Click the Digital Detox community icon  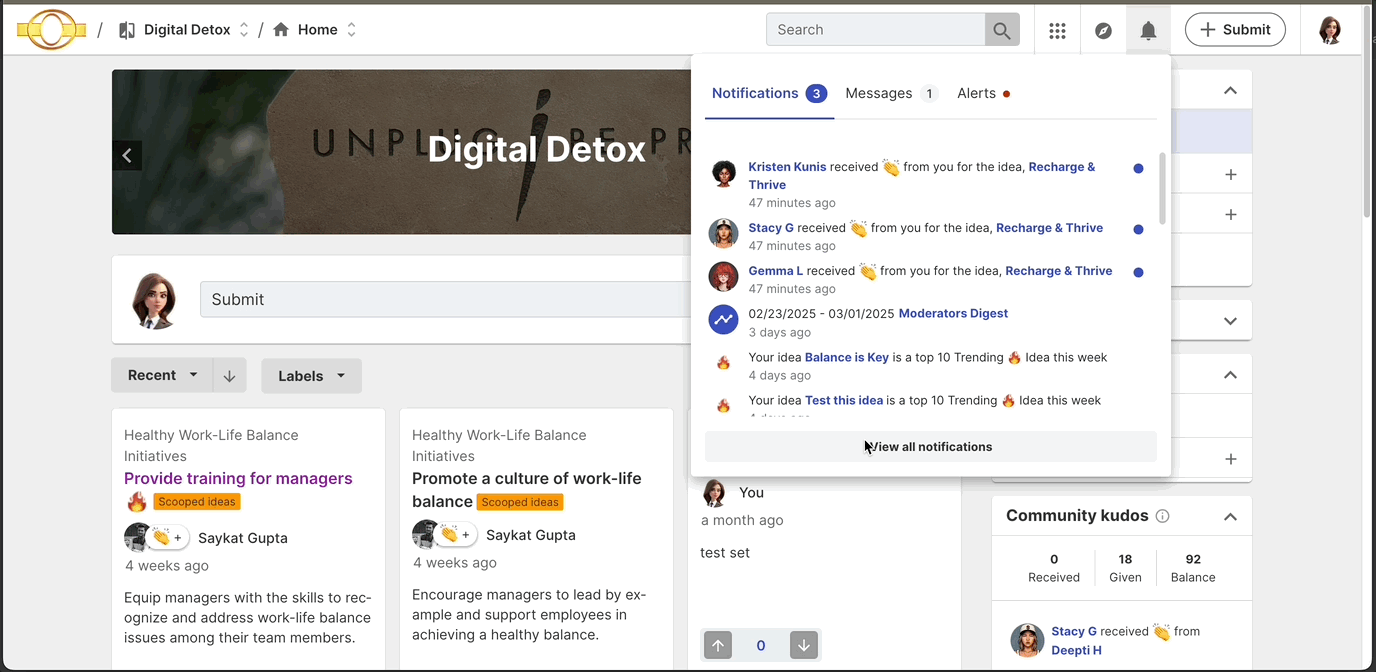(x=127, y=30)
